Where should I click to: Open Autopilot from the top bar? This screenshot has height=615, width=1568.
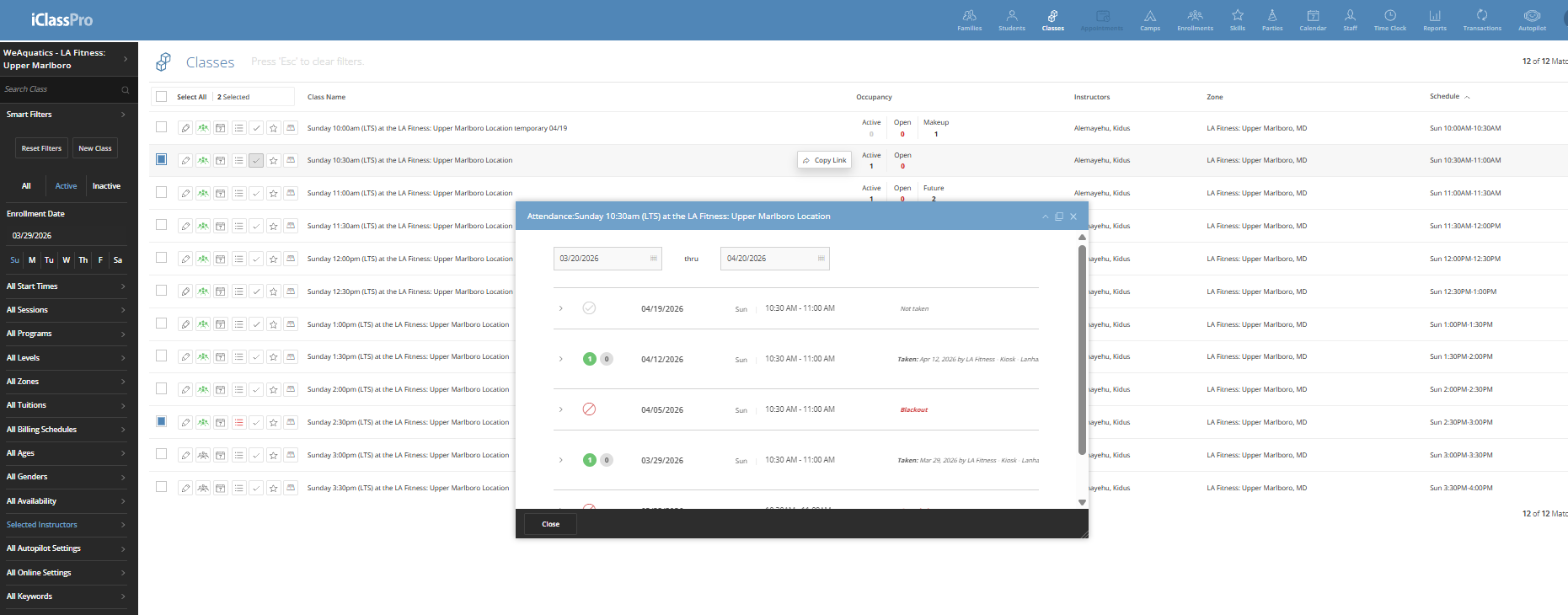1532,20
